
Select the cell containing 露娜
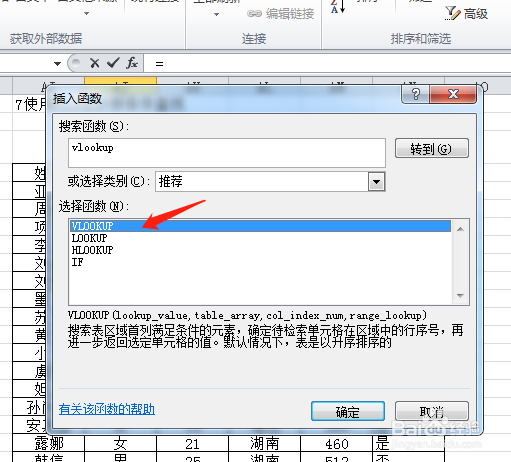49,443
